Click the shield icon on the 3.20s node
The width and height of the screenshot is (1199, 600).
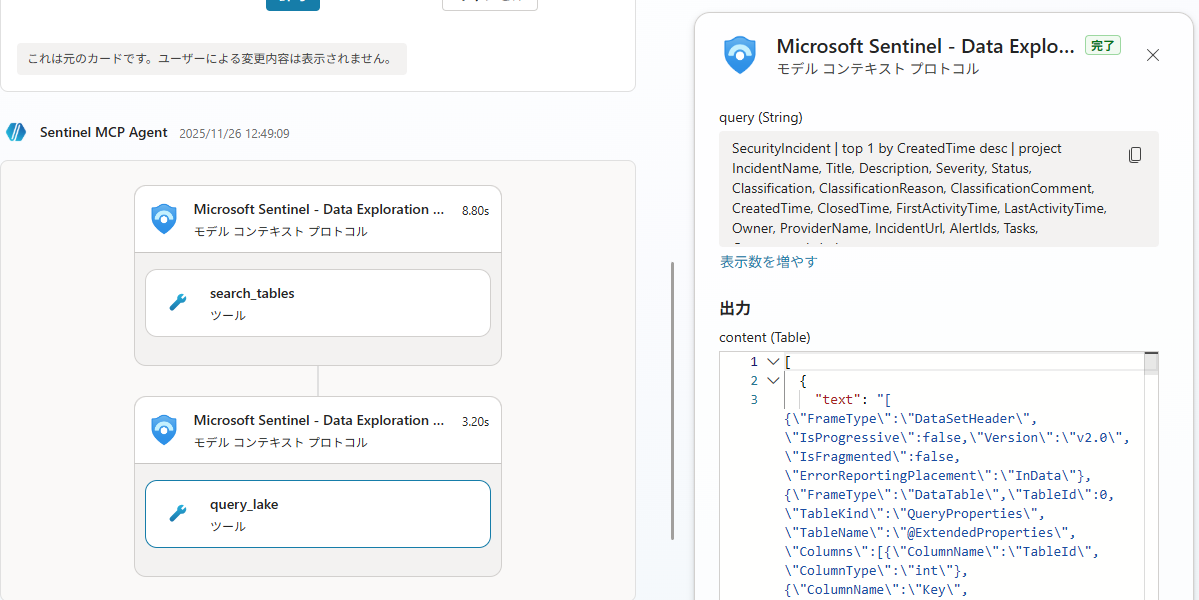(x=164, y=430)
